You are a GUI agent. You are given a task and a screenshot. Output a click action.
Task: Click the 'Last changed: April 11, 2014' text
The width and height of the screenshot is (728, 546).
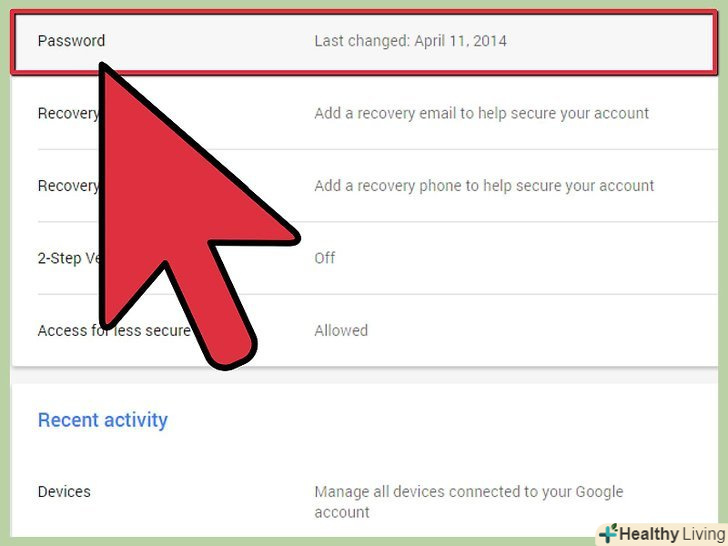click(x=410, y=41)
